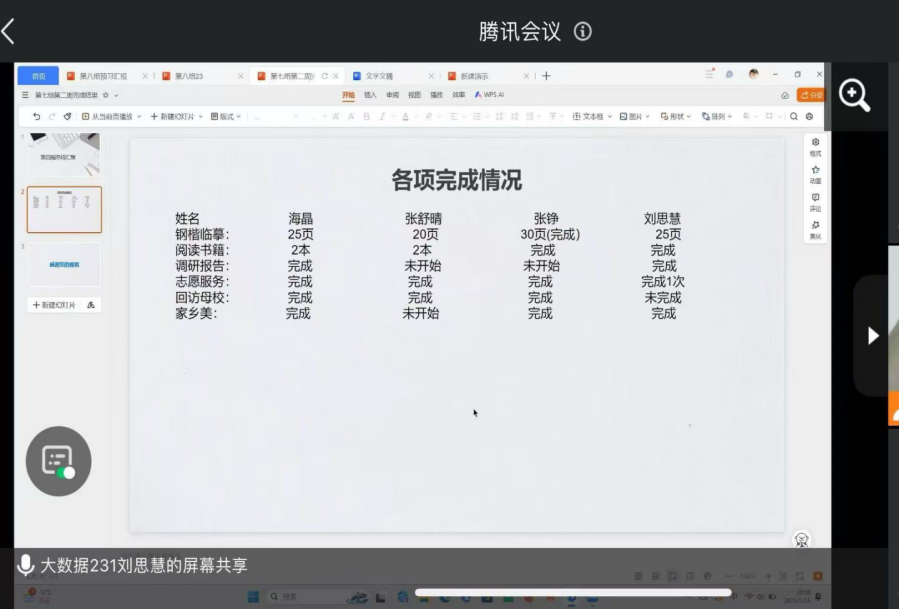The height and width of the screenshot is (609, 900).
Task: Switch to the 第八组23 document tab
Action: pyautogui.click(x=189, y=76)
